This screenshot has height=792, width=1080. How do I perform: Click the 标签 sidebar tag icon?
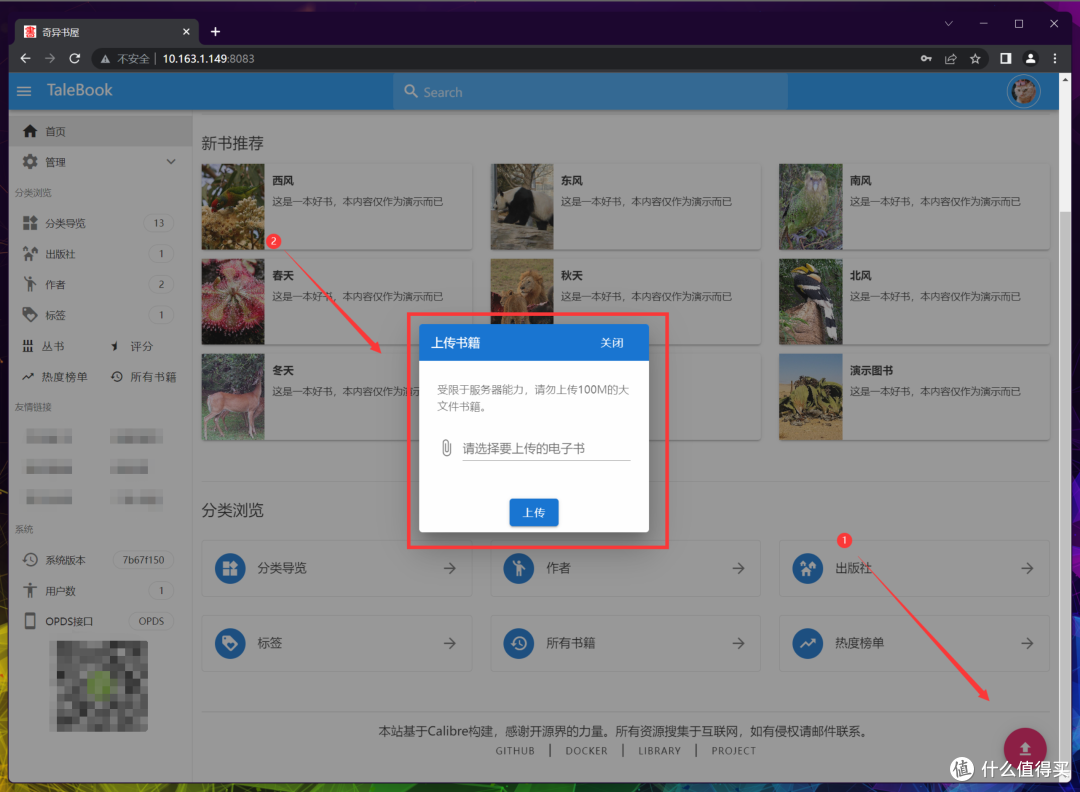point(30,315)
